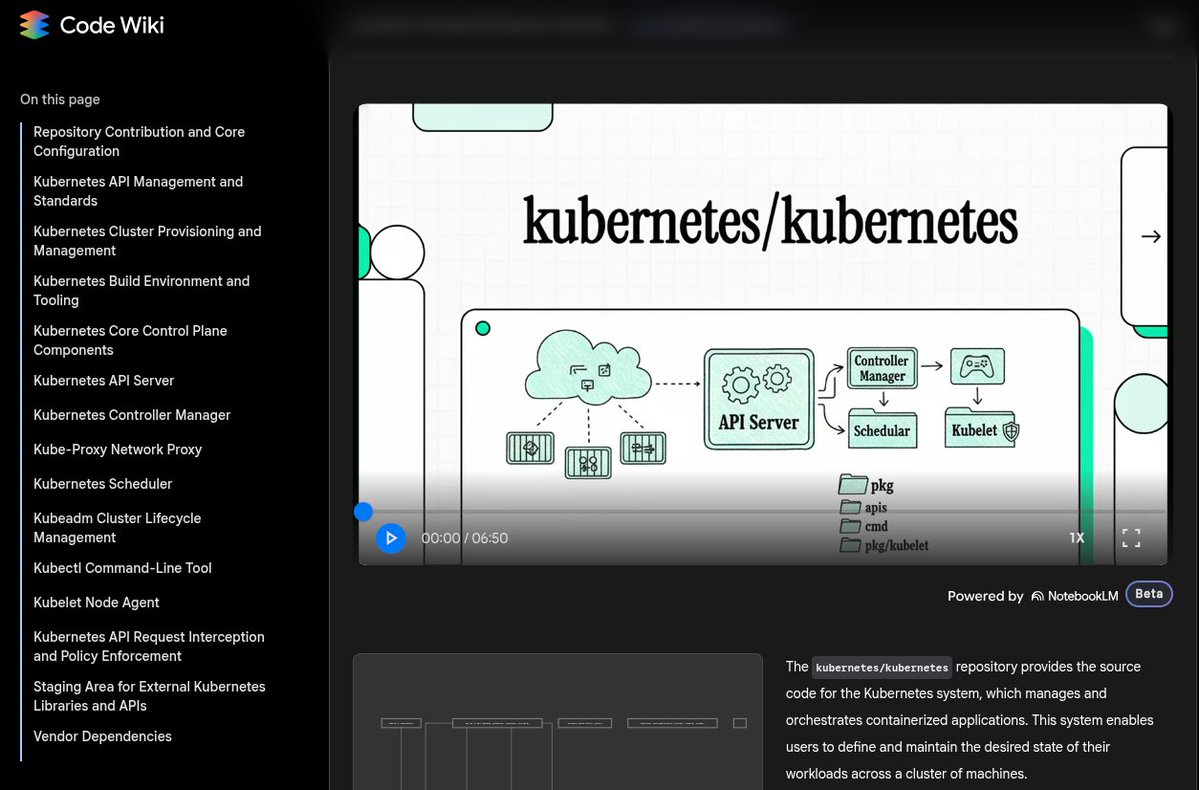1199x790 pixels.
Task: Go to Kubernetes Controller Manager section
Action: pos(132,415)
